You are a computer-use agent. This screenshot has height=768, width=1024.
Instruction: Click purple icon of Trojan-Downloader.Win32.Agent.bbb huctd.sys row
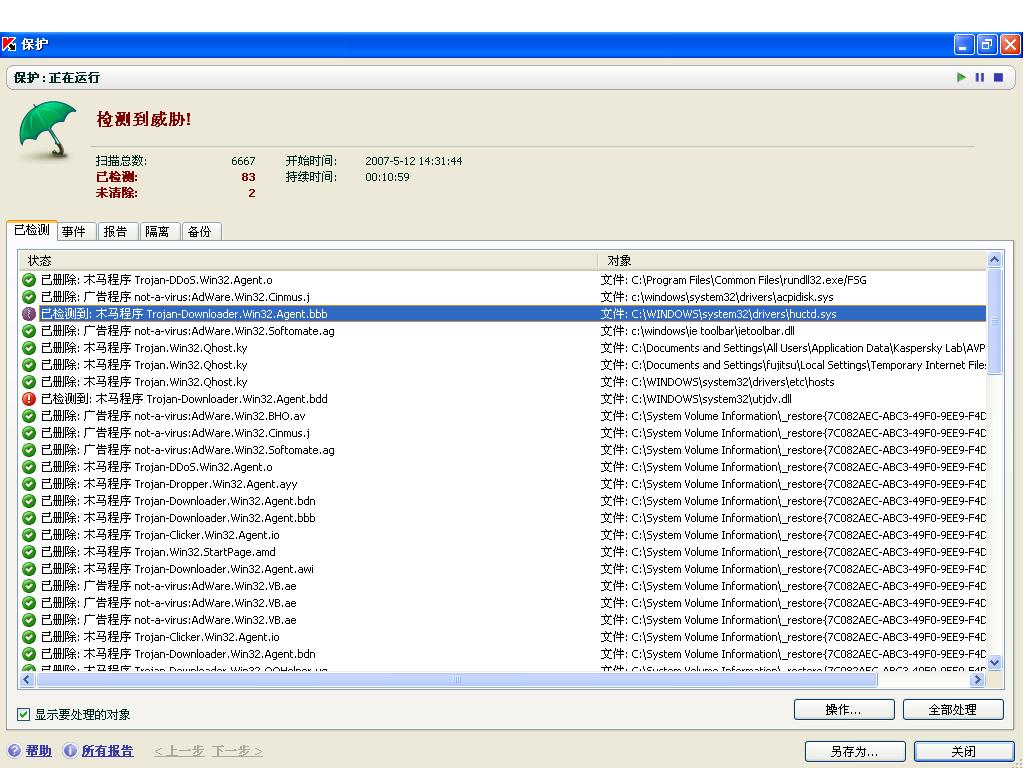point(29,314)
